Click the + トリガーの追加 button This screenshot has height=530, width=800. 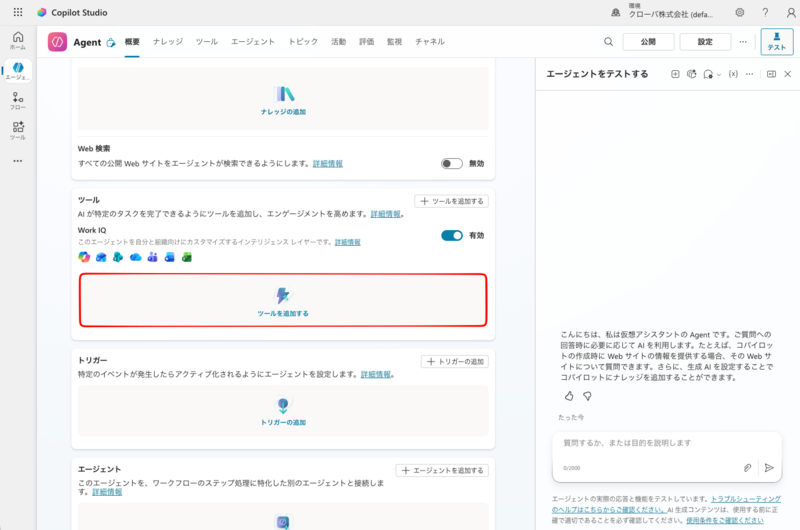point(455,362)
